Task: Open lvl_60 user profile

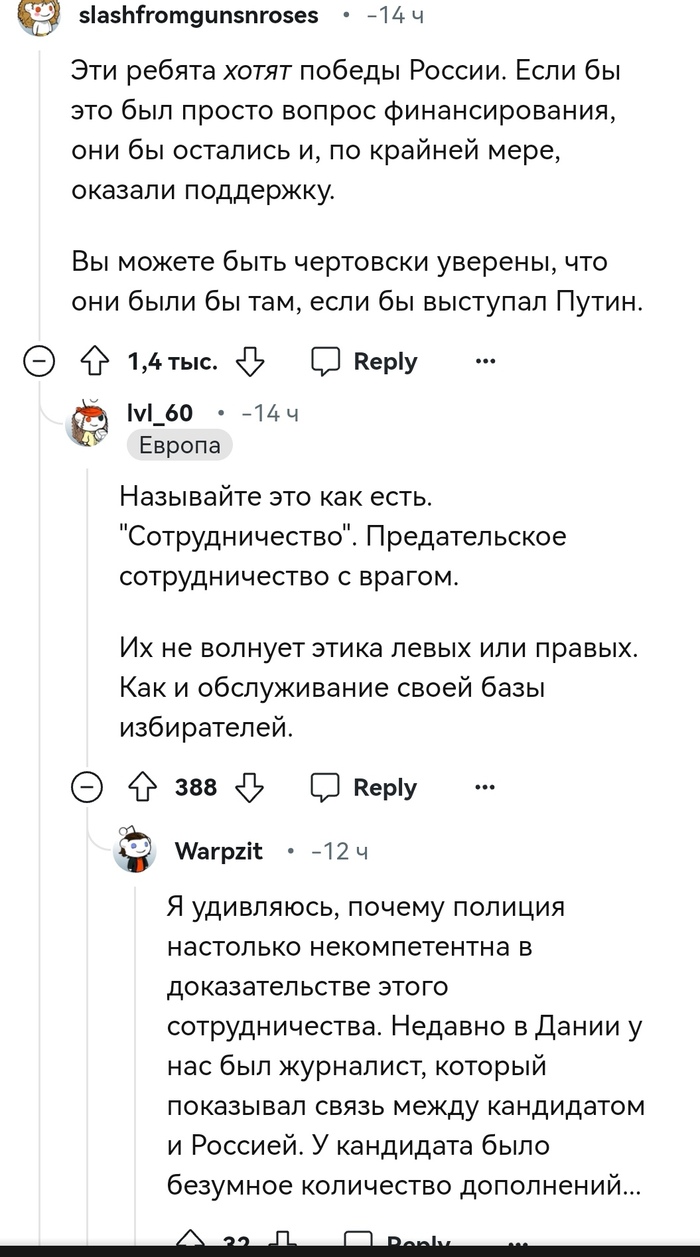Action: (x=160, y=414)
